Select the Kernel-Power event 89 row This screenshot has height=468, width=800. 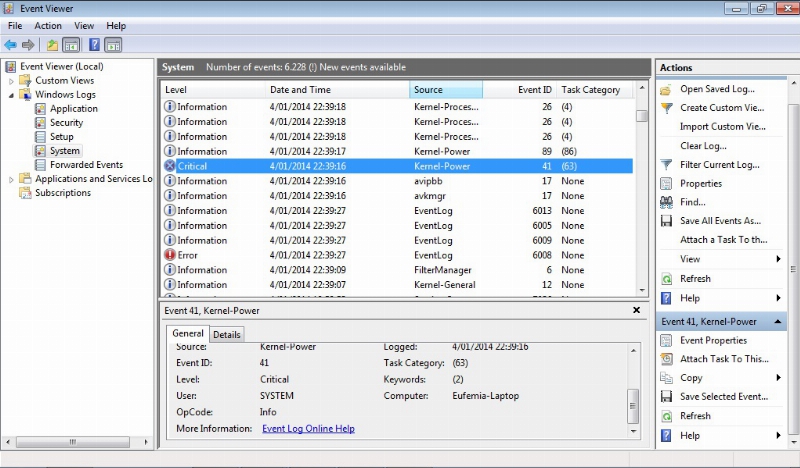coord(398,152)
